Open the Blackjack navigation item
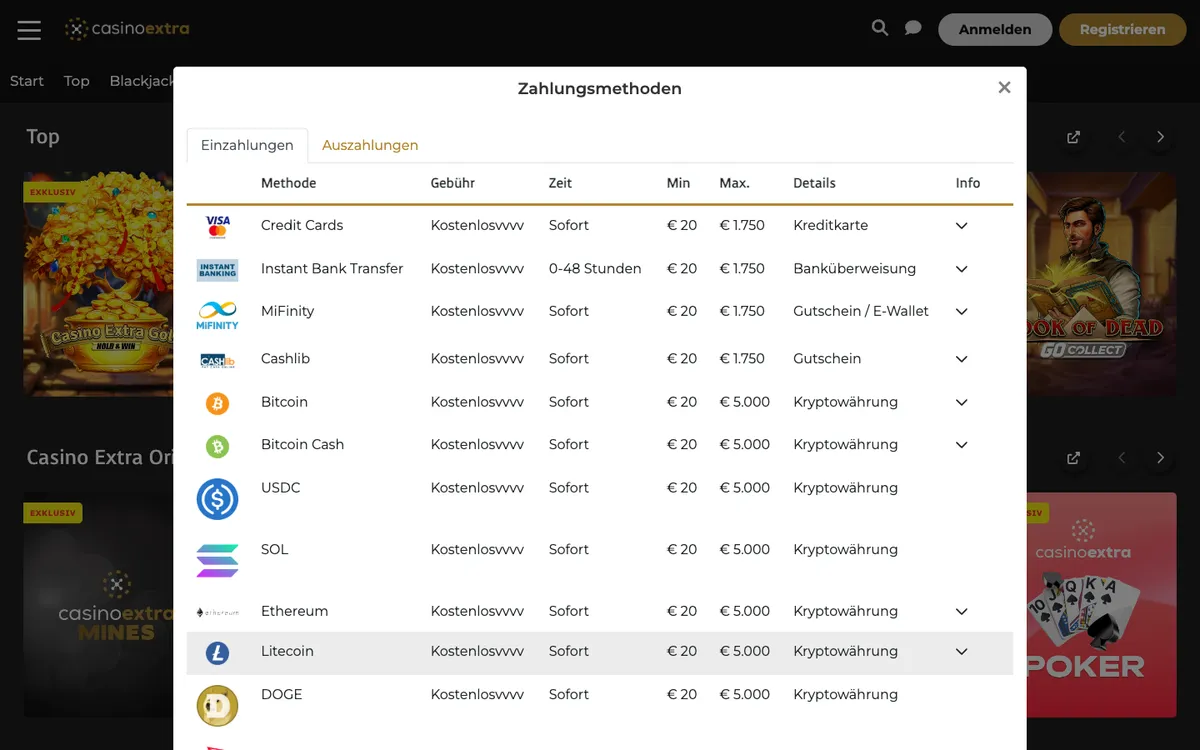1200x750 pixels. [x=142, y=81]
